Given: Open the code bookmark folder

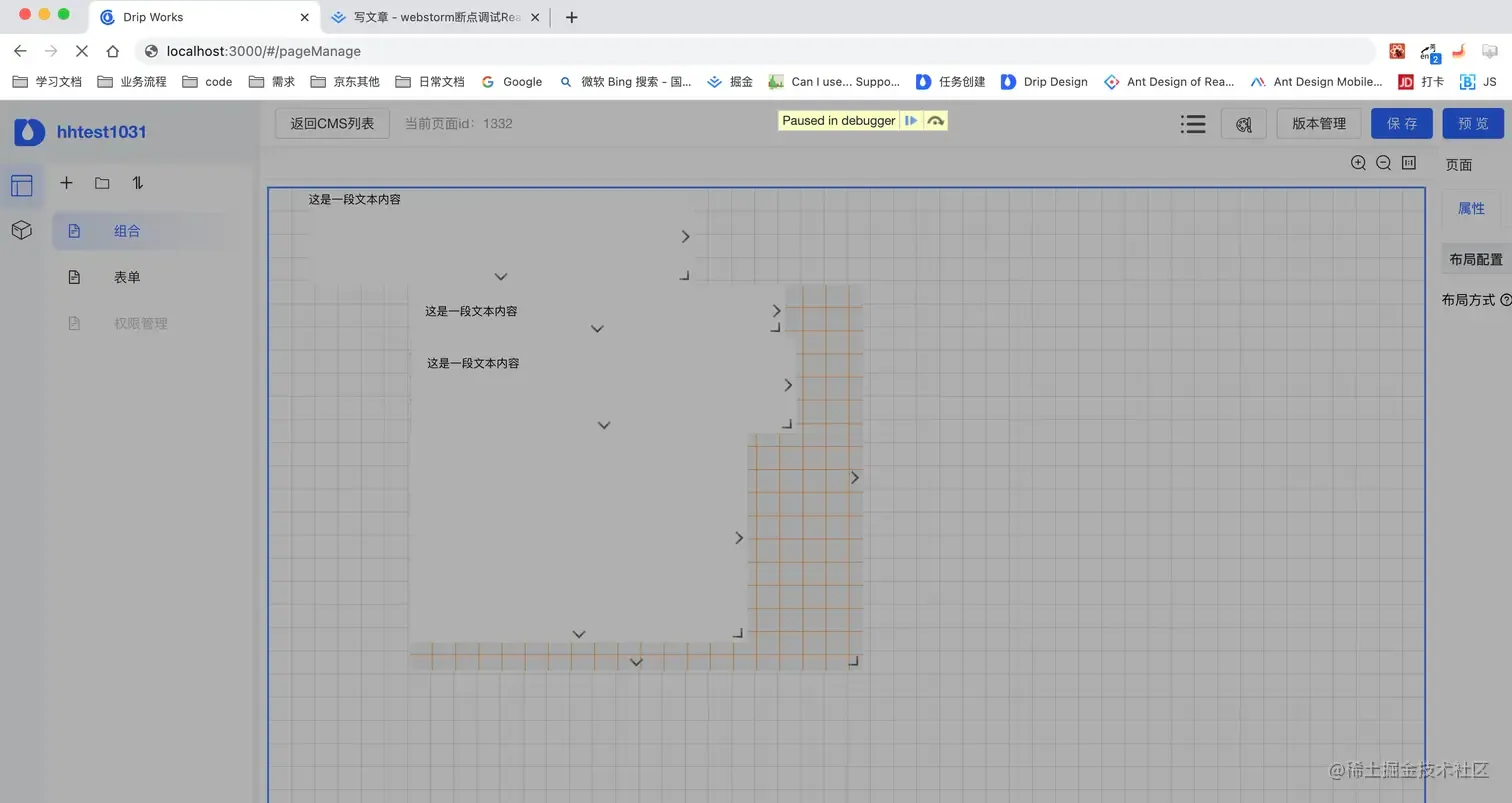Looking at the screenshot, I should coord(207,82).
